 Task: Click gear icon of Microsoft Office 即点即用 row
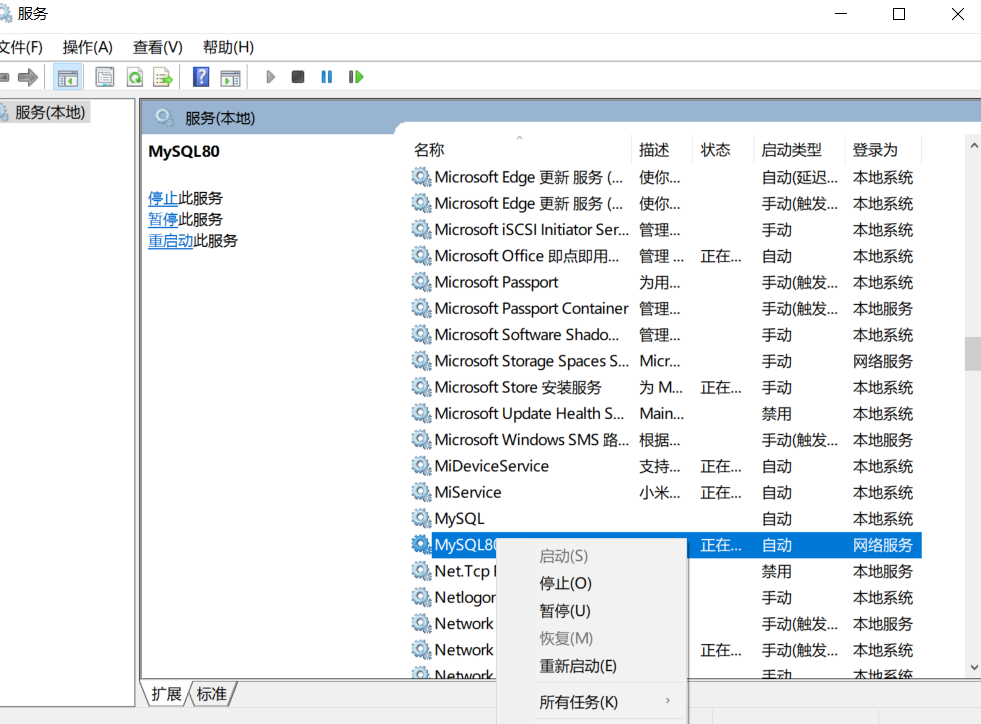coord(421,256)
